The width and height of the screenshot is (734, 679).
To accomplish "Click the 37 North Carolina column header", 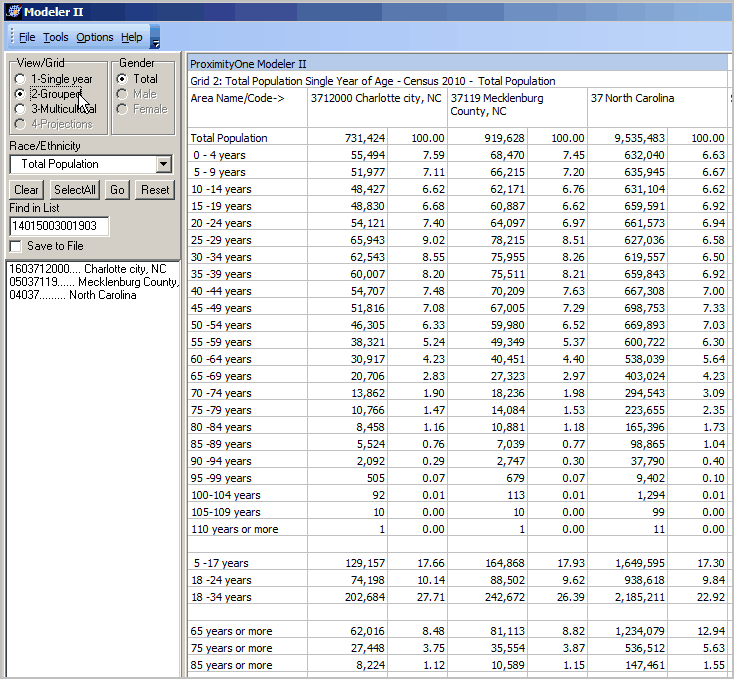I will tap(657, 107).
